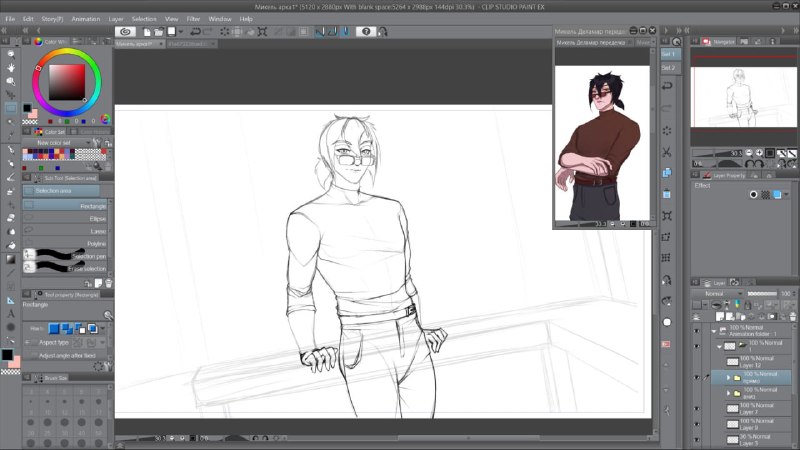The width and height of the screenshot is (800, 450).
Task: Click the Undo arrow in command bar
Action: pyautogui.click(x=195, y=32)
